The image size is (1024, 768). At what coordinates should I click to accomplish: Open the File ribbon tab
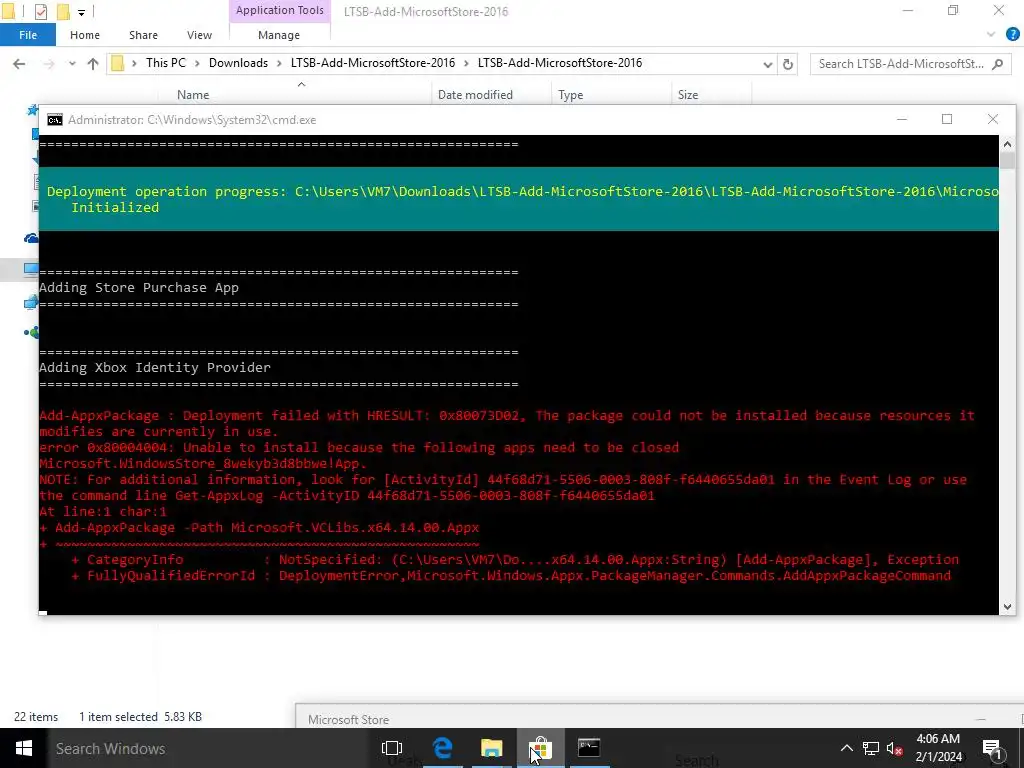tap(27, 35)
